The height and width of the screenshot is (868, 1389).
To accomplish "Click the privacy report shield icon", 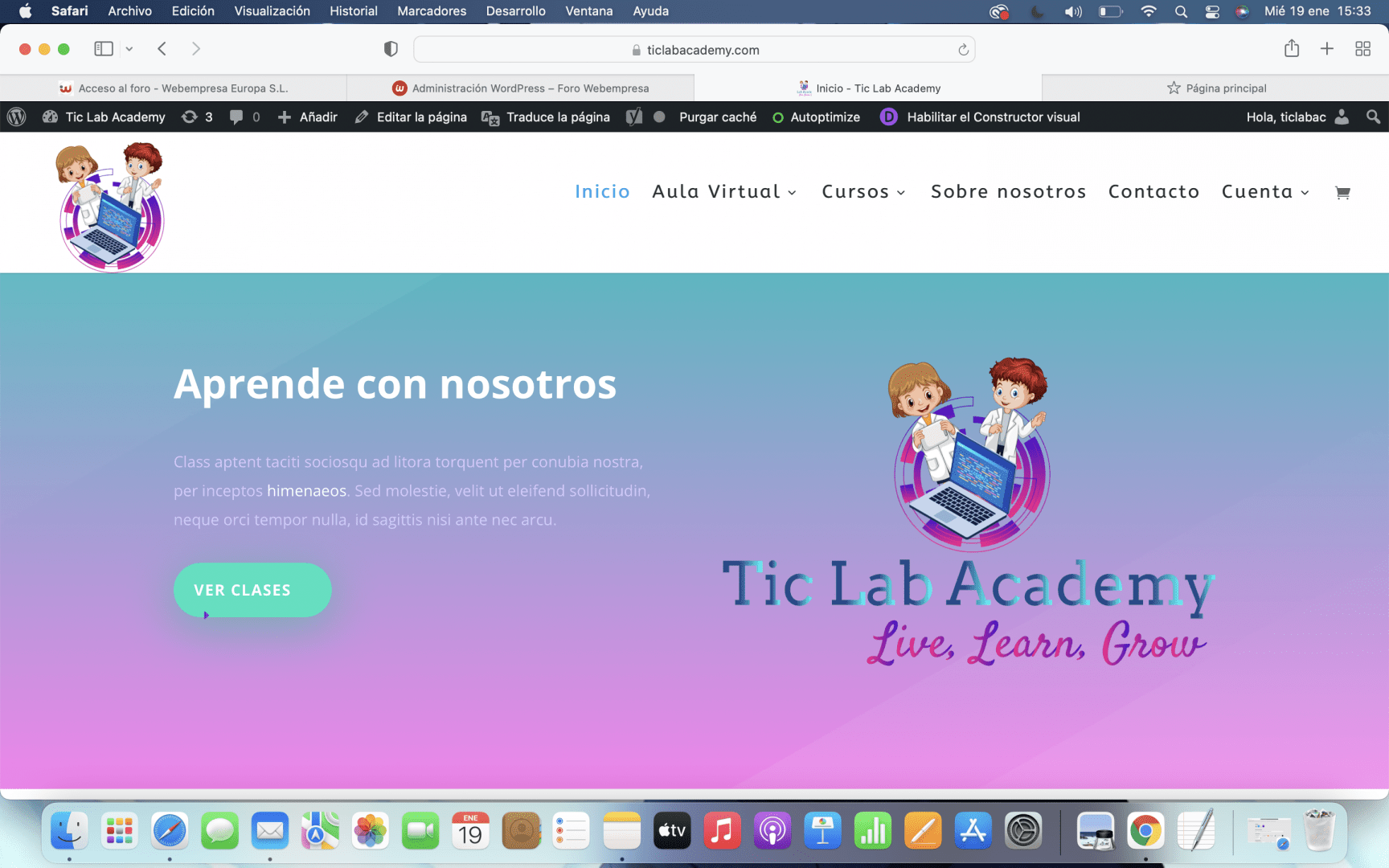I will click(x=391, y=49).
